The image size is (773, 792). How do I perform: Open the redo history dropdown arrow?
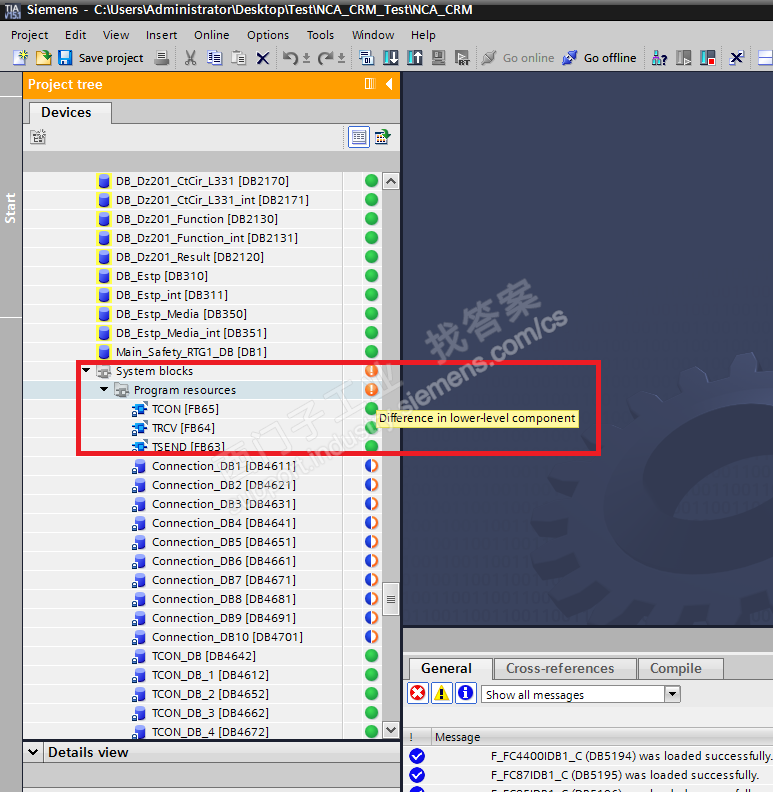pos(342,59)
